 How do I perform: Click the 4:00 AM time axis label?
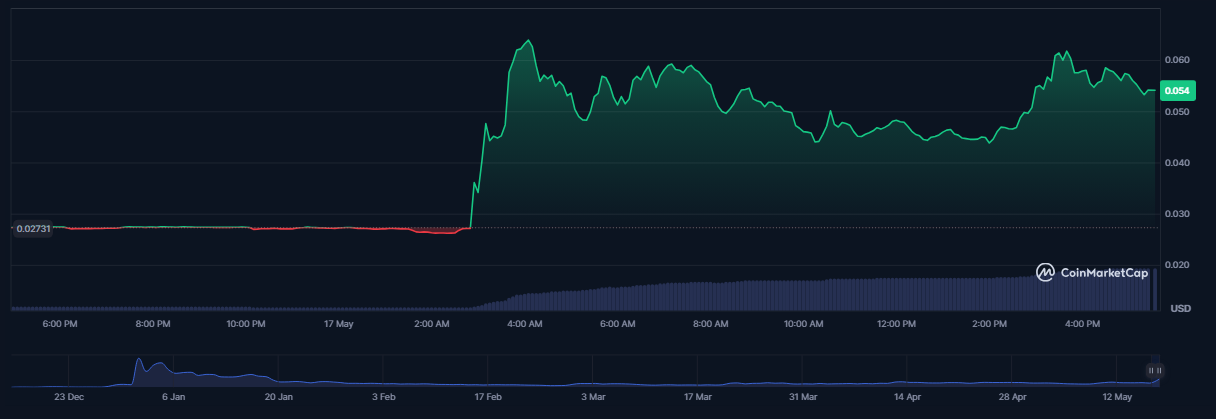point(525,324)
